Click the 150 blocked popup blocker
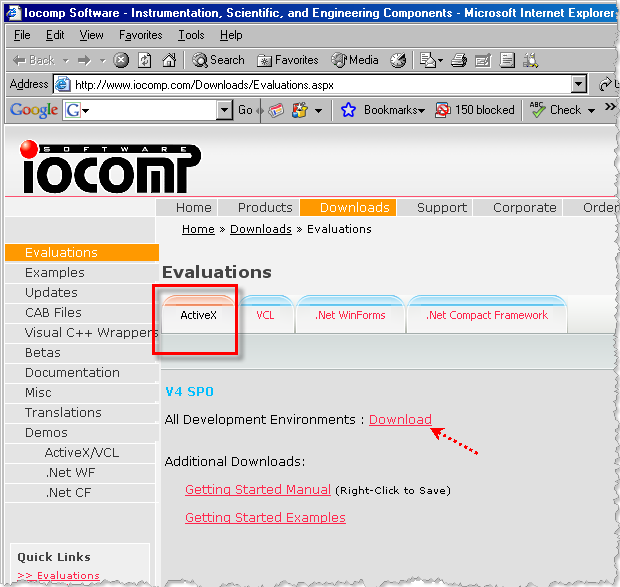620x587 pixels. click(x=474, y=110)
